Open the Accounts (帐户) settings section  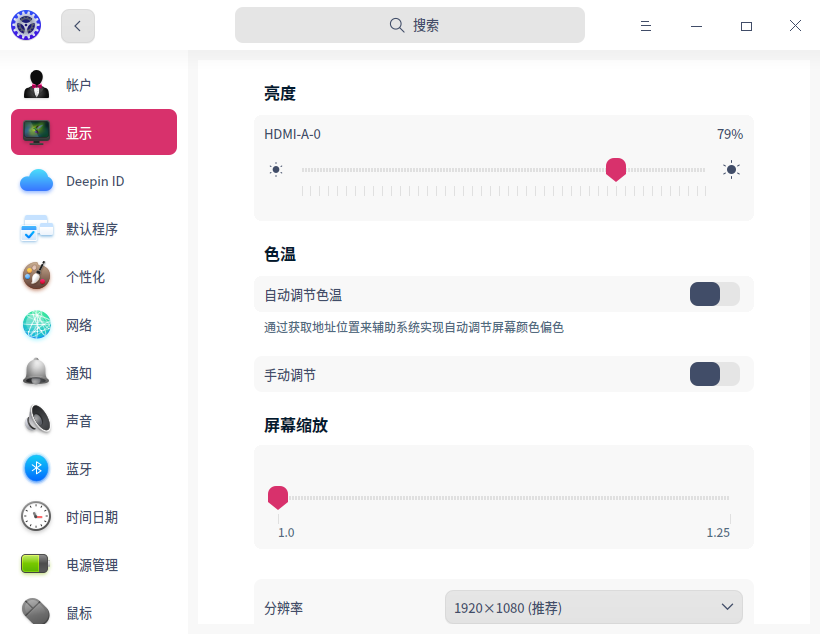[94, 84]
